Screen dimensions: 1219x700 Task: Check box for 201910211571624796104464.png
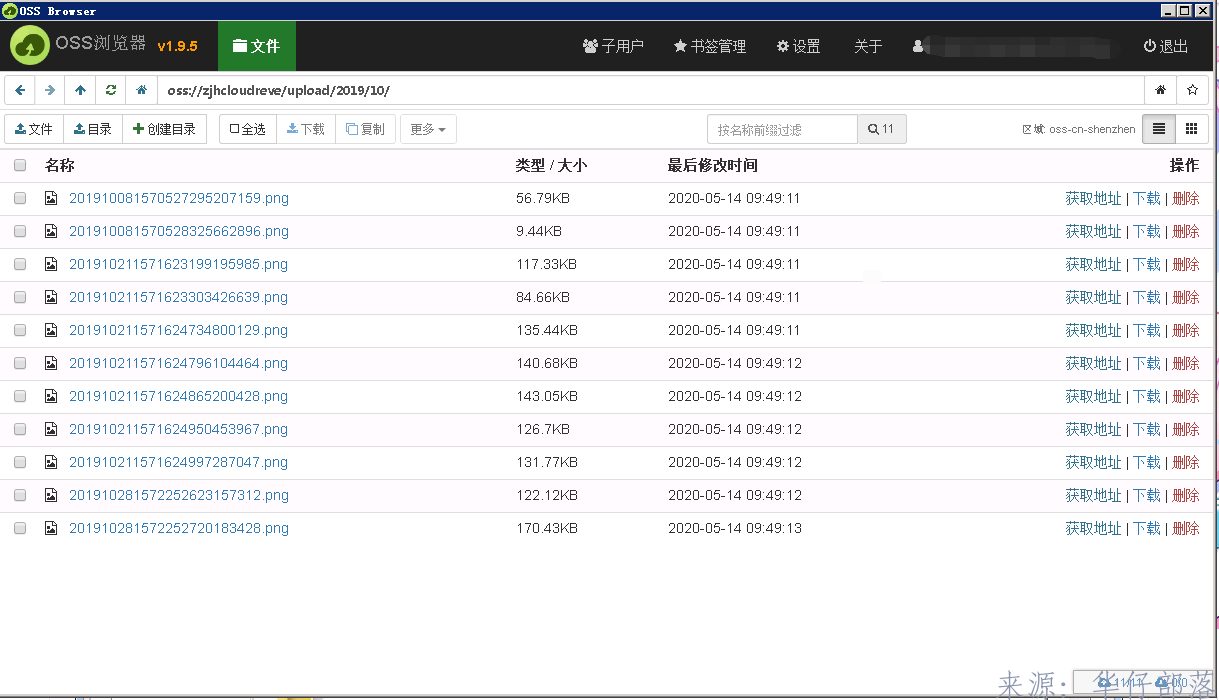(20, 363)
